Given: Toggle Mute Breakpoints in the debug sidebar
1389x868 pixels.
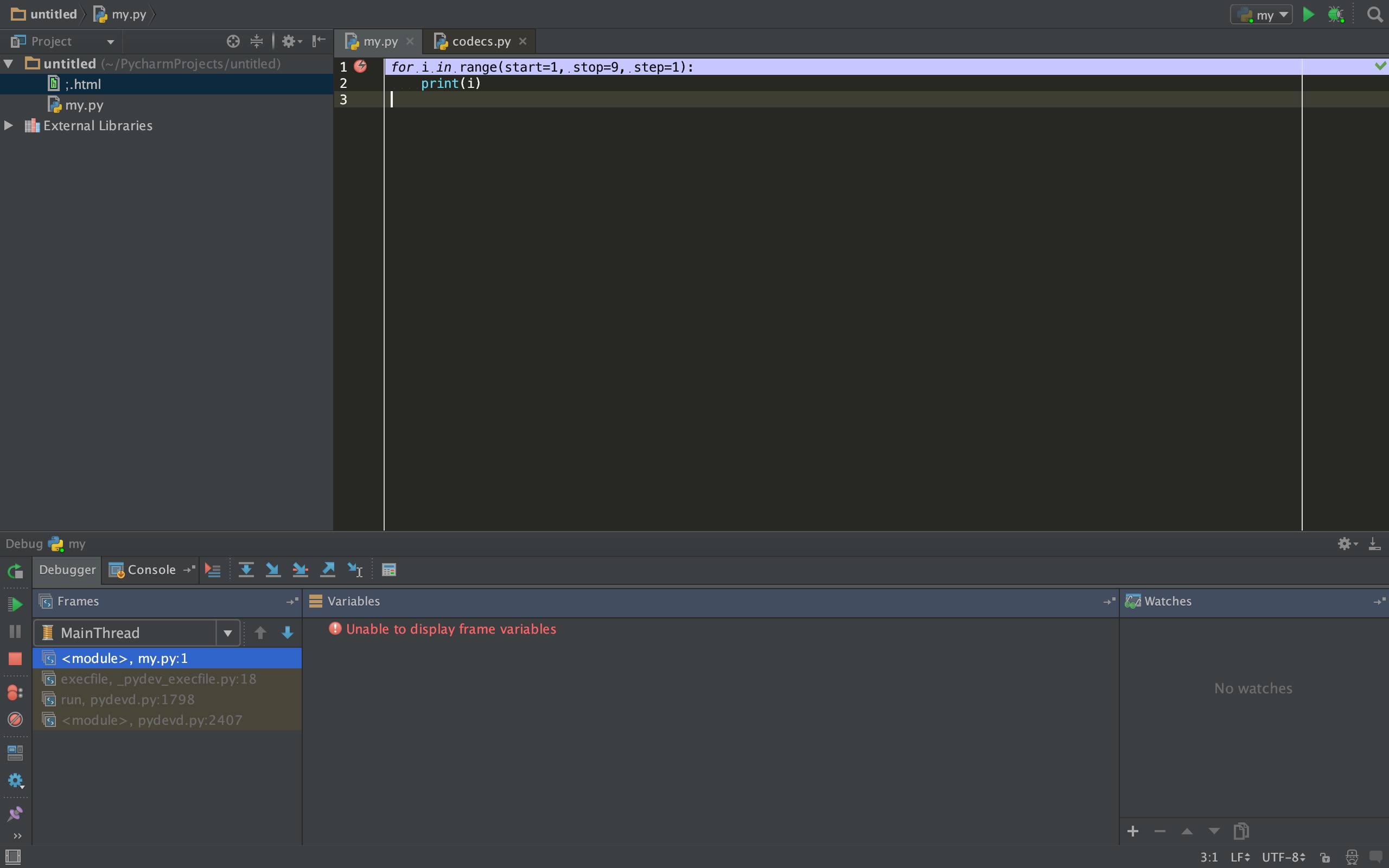Looking at the screenshot, I should [x=15, y=719].
